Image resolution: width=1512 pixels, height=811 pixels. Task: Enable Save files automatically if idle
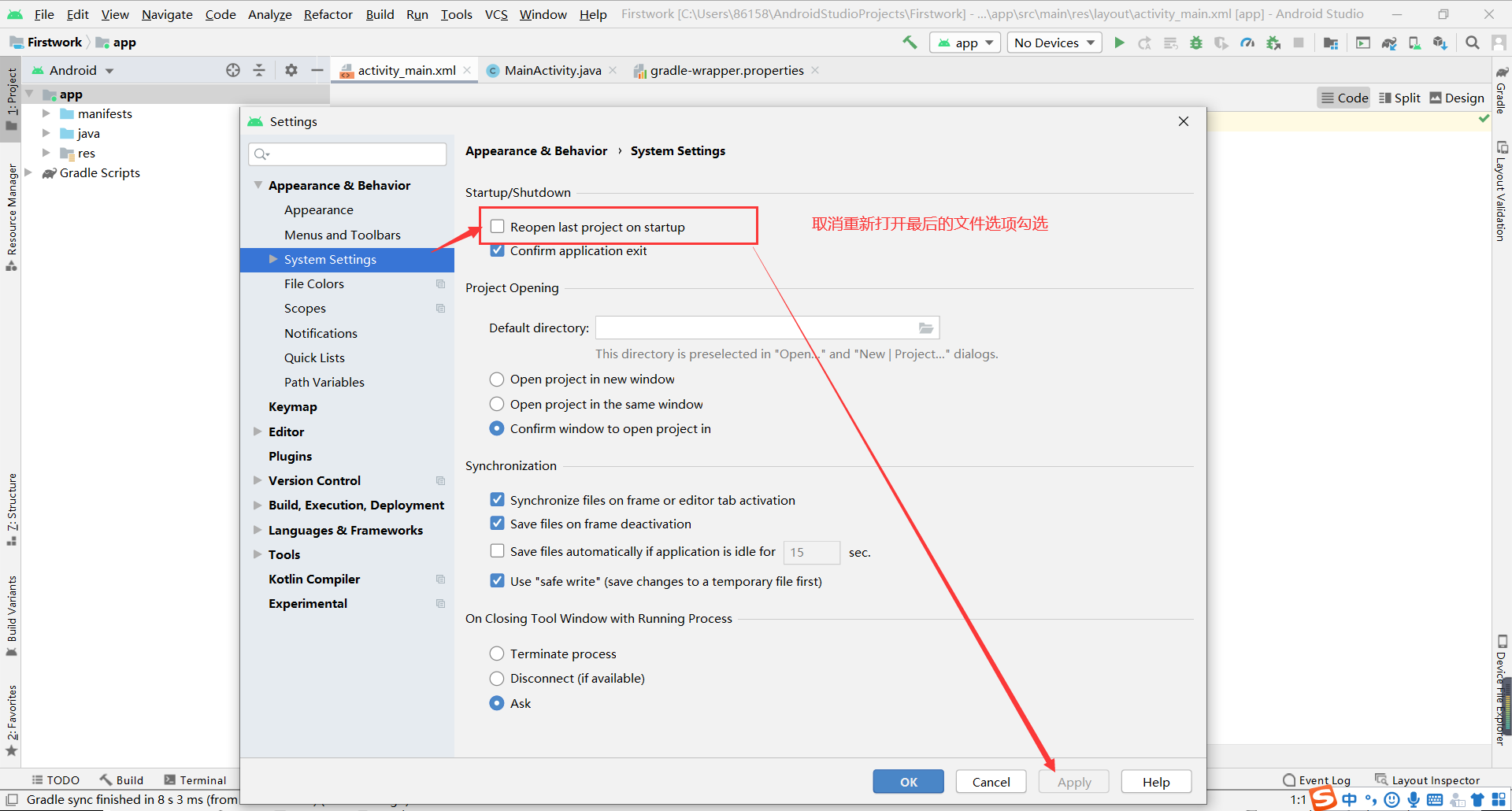click(x=497, y=550)
